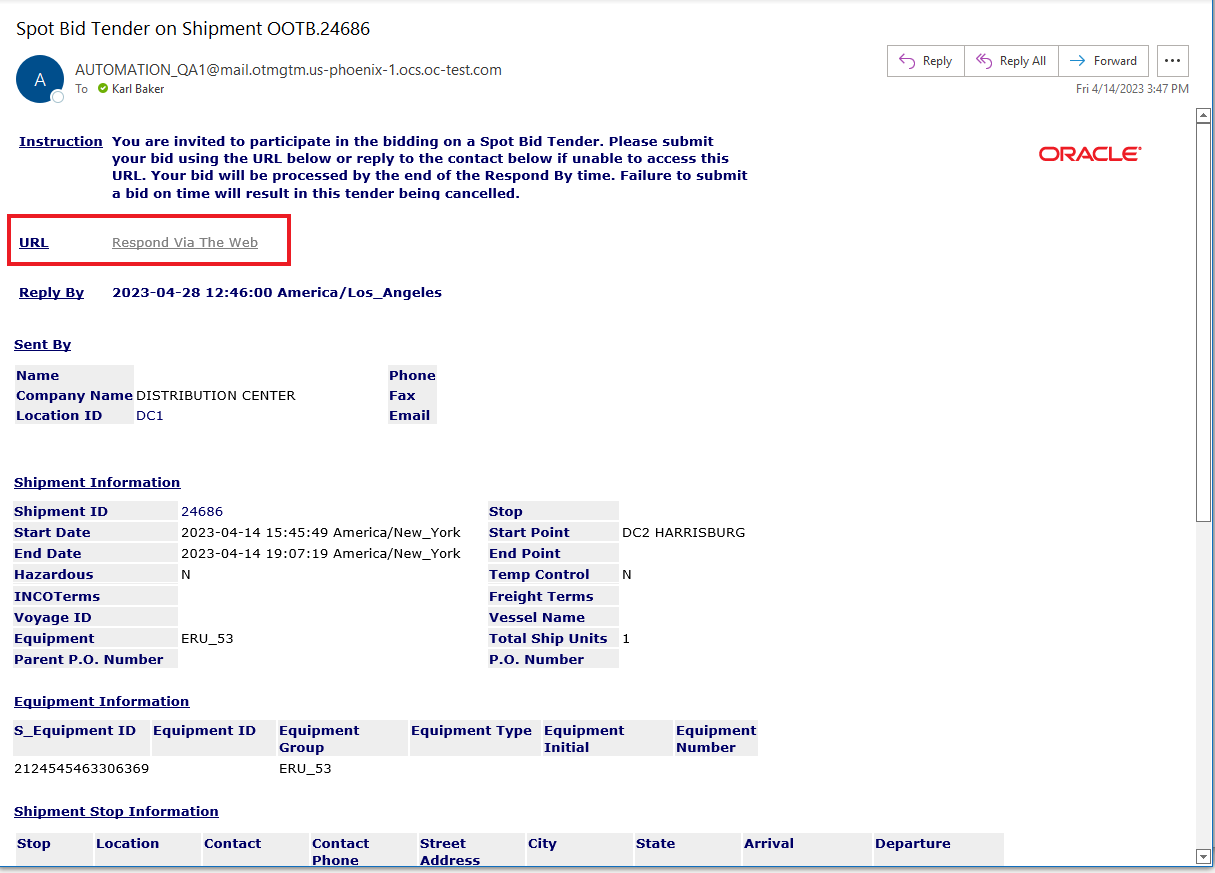This screenshot has height=873, width=1215.
Task: Click the sender avatar circle 'A'
Action: [40, 80]
